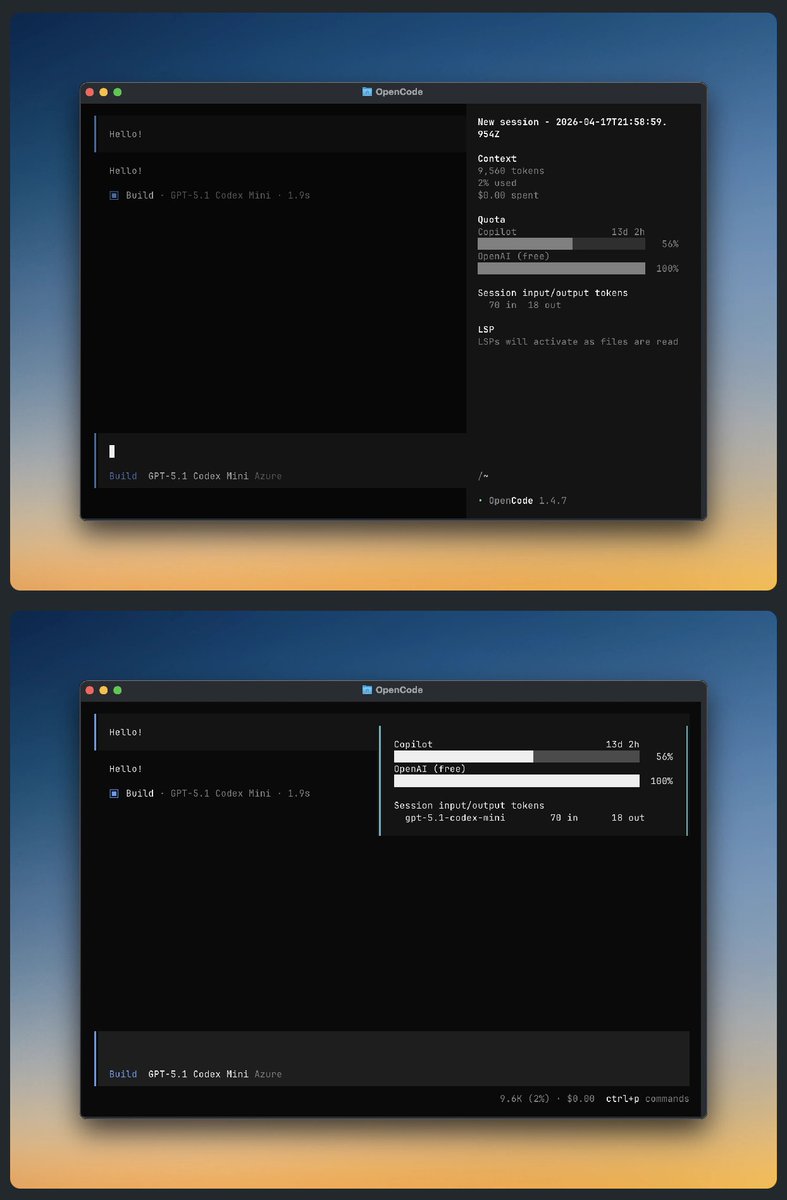The image size is (787, 1200).
Task: Click the dot icon beside OpenCode 1.4.7
Action: 480,500
